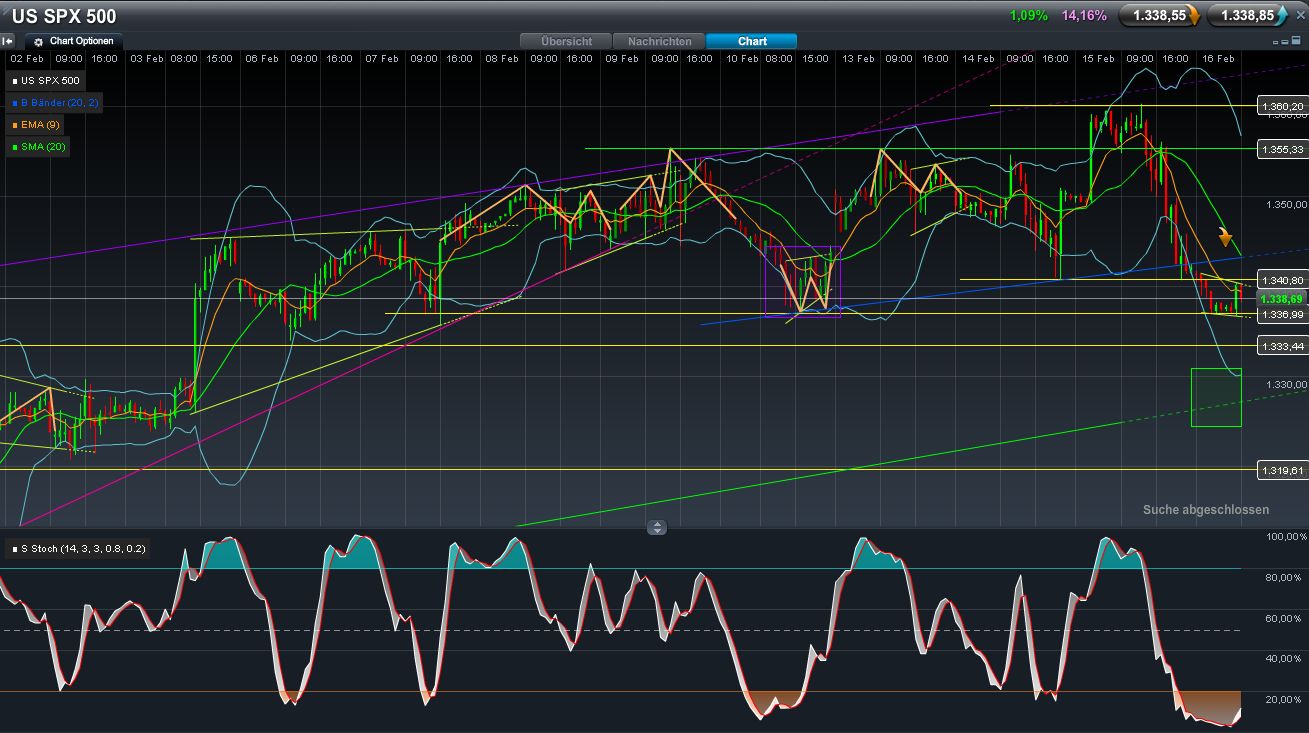Click the 07 Feb date on time axis
Viewport: 1309px width, 733px height.
click(x=382, y=59)
